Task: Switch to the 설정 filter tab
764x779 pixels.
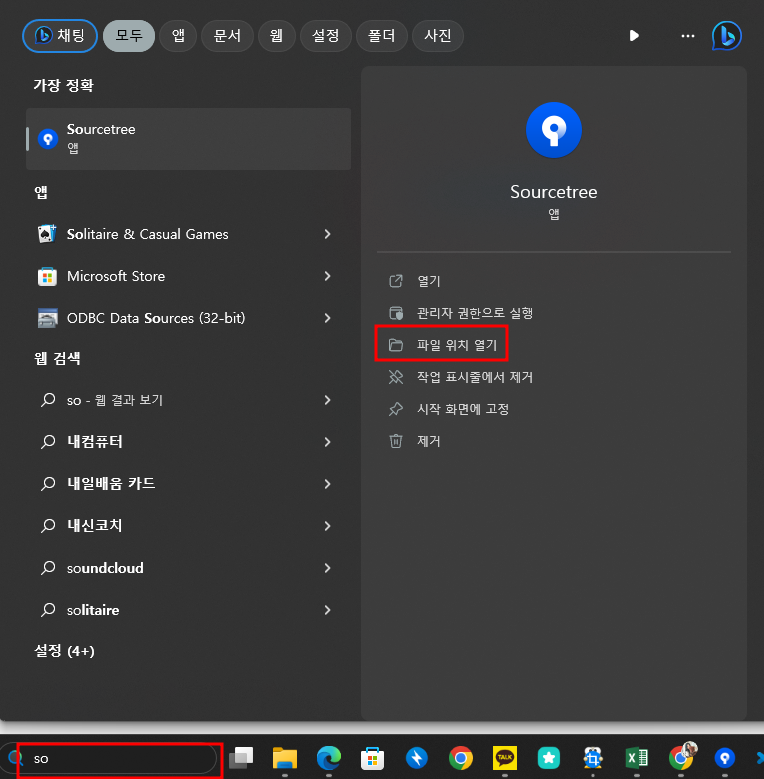Action: tap(325, 36)
